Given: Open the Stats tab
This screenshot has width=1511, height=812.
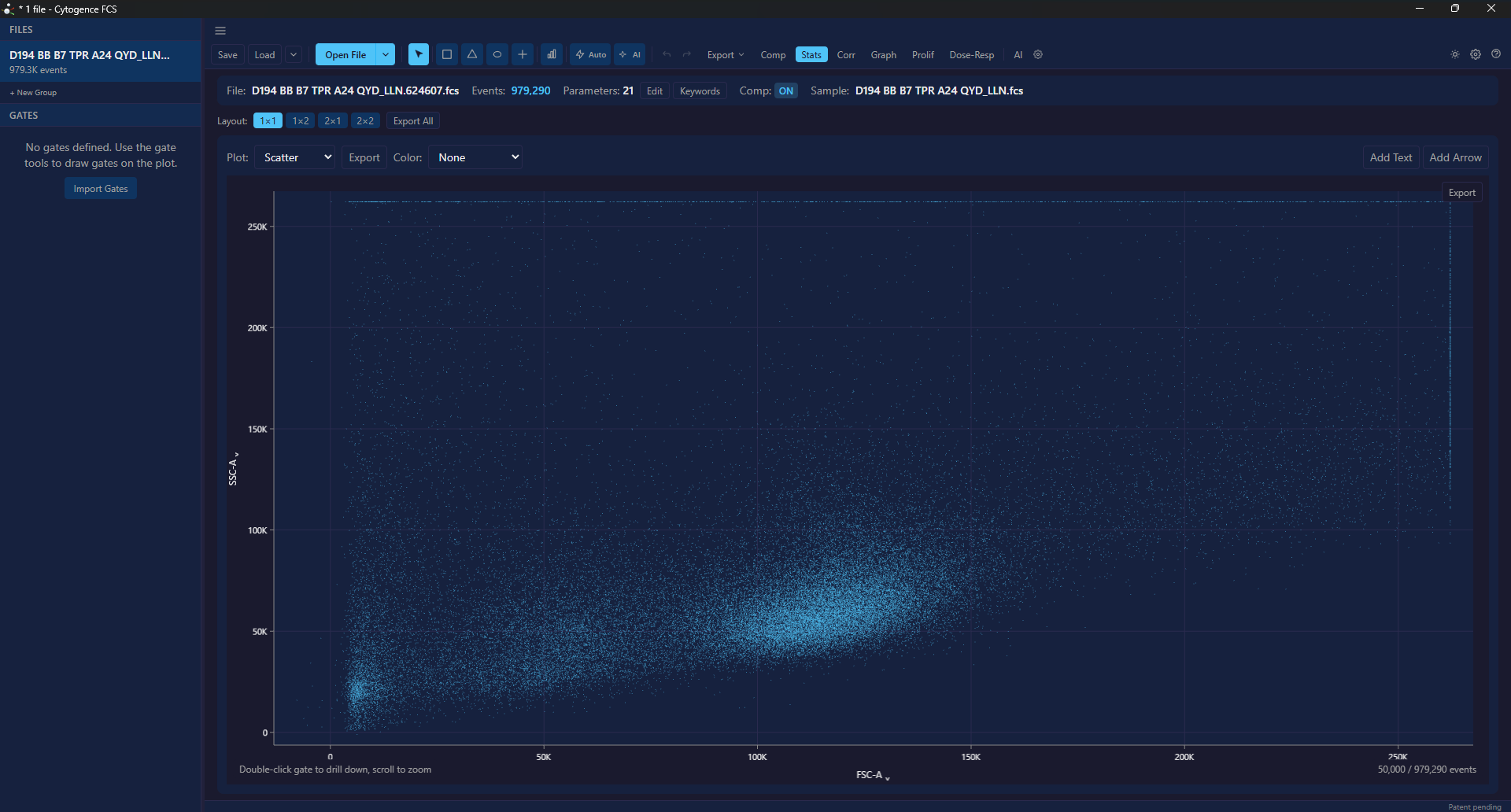Looking at the screenshot, I should click(811, 54).
